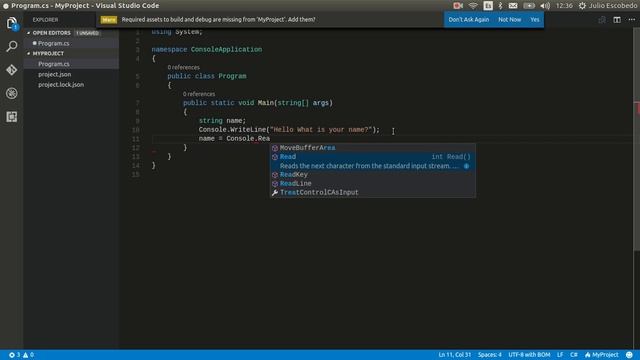
Task: Click code line name = Console.Rea
Action: click(234, 139)
